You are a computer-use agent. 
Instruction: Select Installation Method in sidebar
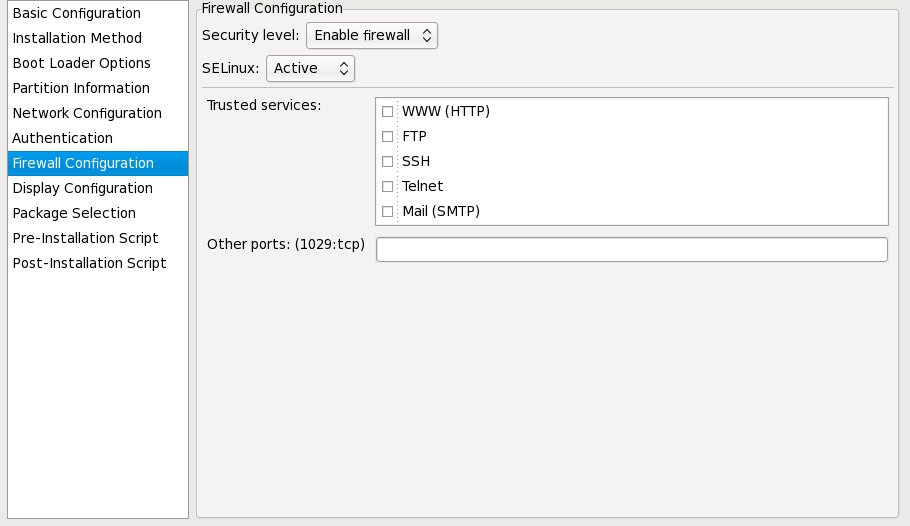click(x=77, y=38)
